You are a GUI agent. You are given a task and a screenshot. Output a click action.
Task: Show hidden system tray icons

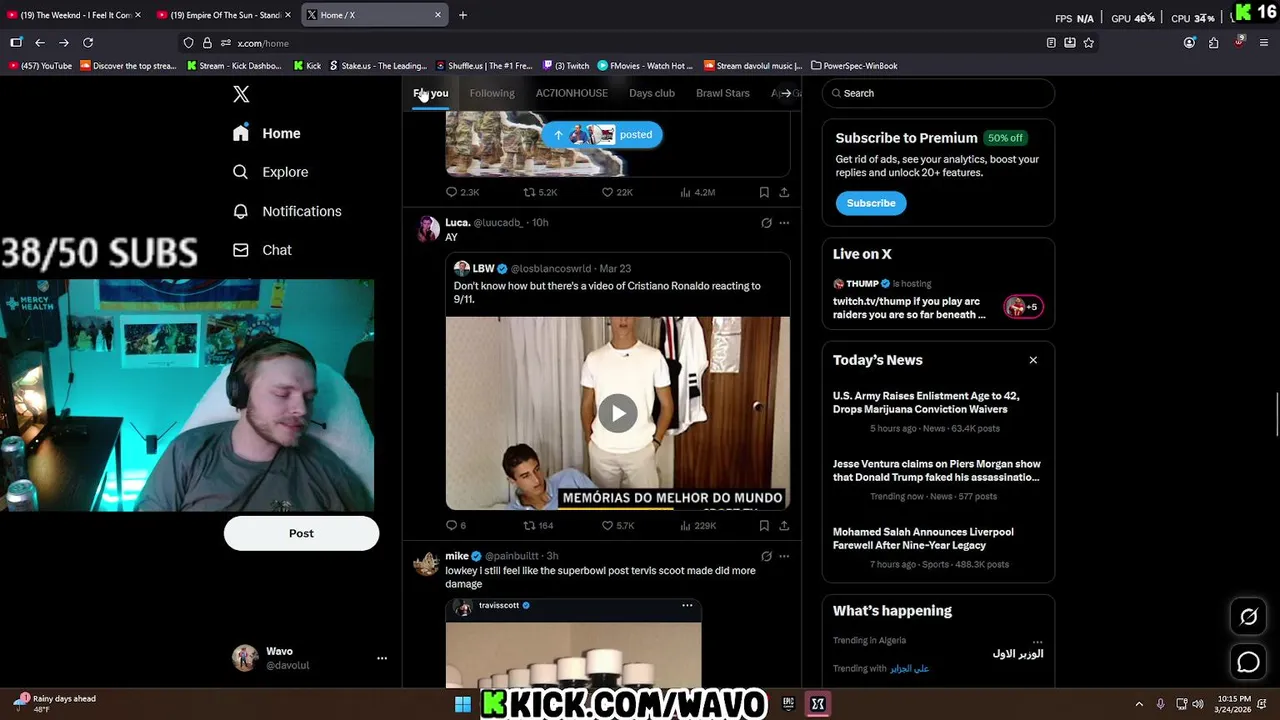pos(1139,704)
